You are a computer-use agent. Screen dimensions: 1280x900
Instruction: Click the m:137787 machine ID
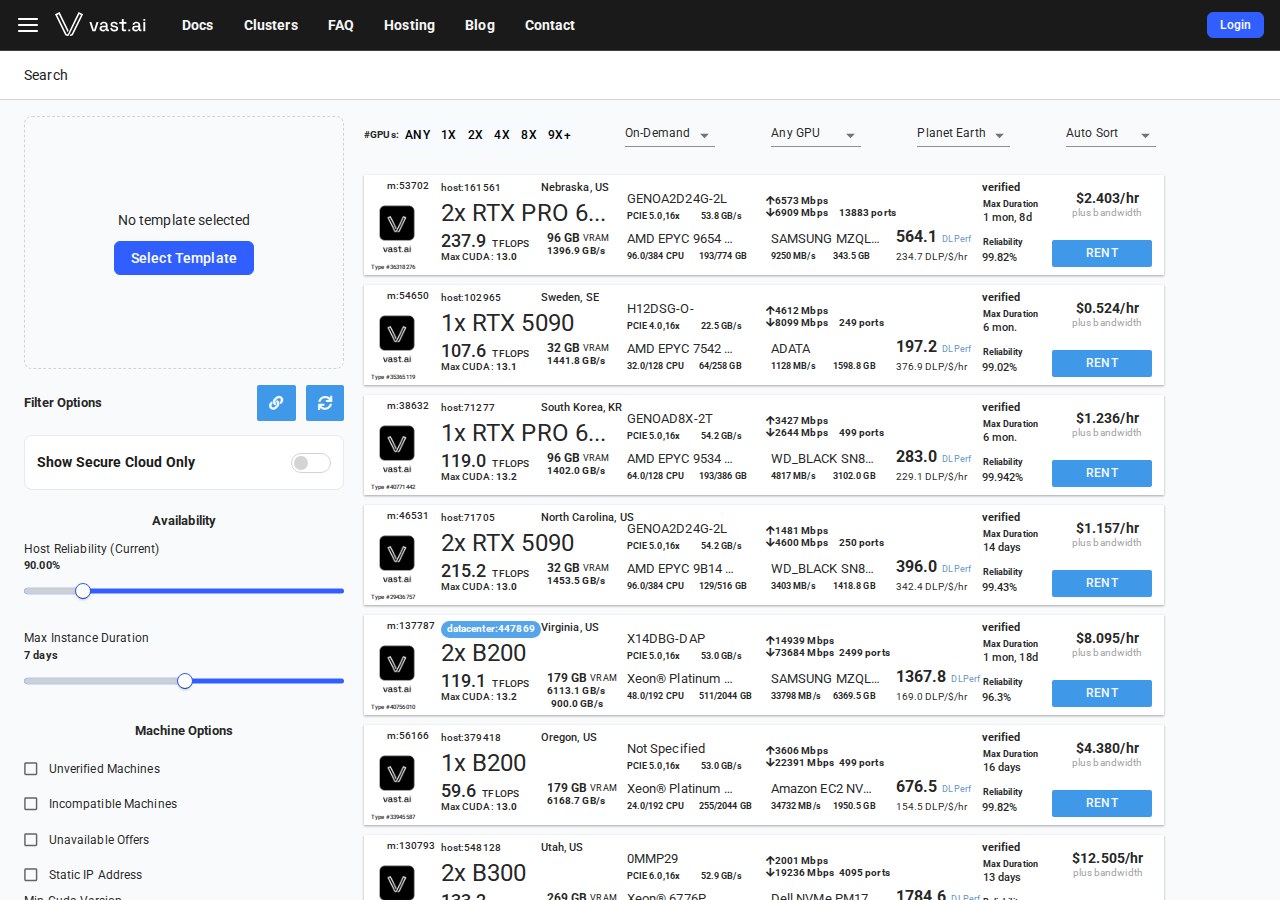click(x=411, y=626)
